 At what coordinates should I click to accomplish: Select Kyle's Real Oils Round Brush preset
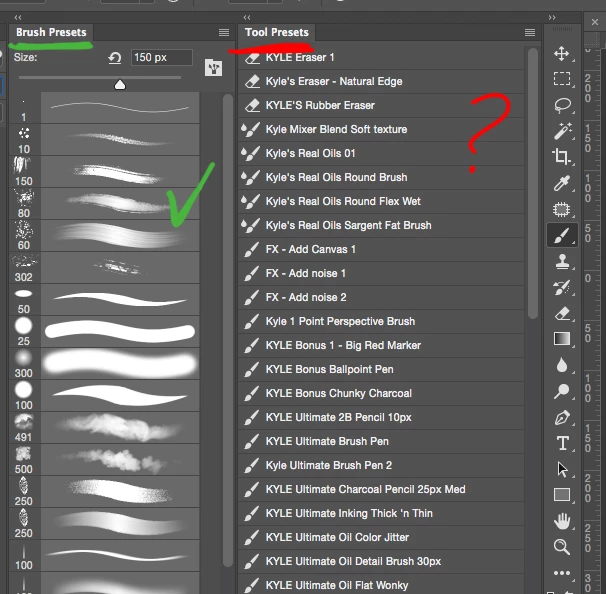[x=381, y=177]
